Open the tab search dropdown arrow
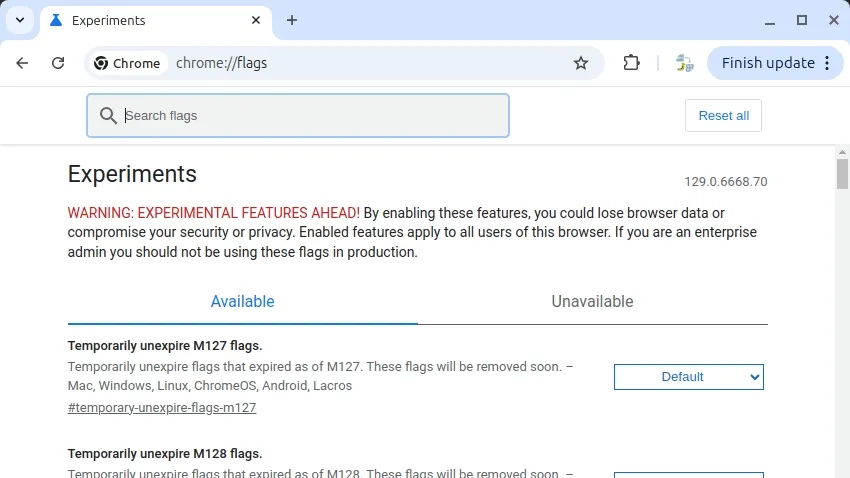Viewport: 850px width, 478px height. click(x=20, y=20)
